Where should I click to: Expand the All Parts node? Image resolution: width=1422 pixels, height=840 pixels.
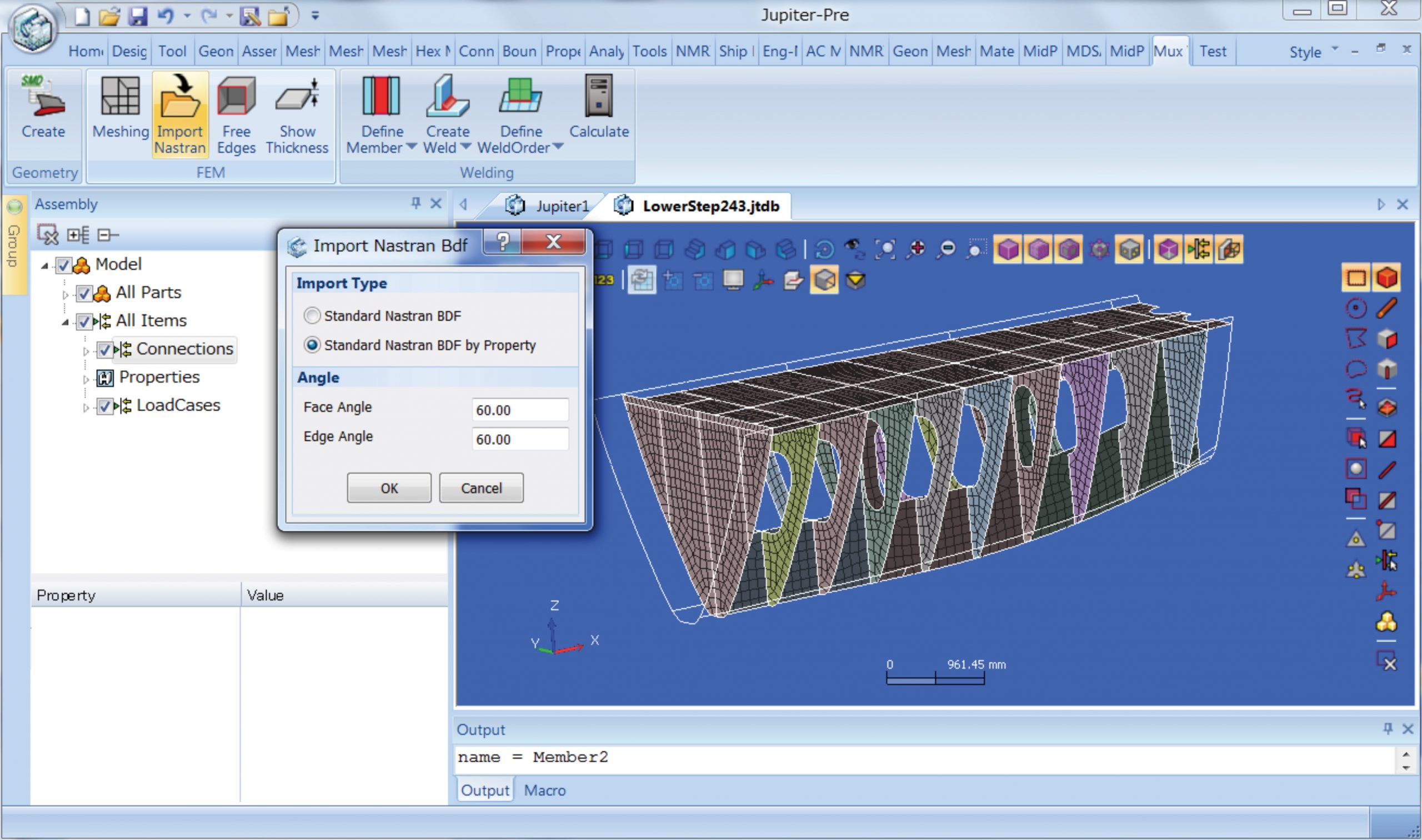click(65, 294)
